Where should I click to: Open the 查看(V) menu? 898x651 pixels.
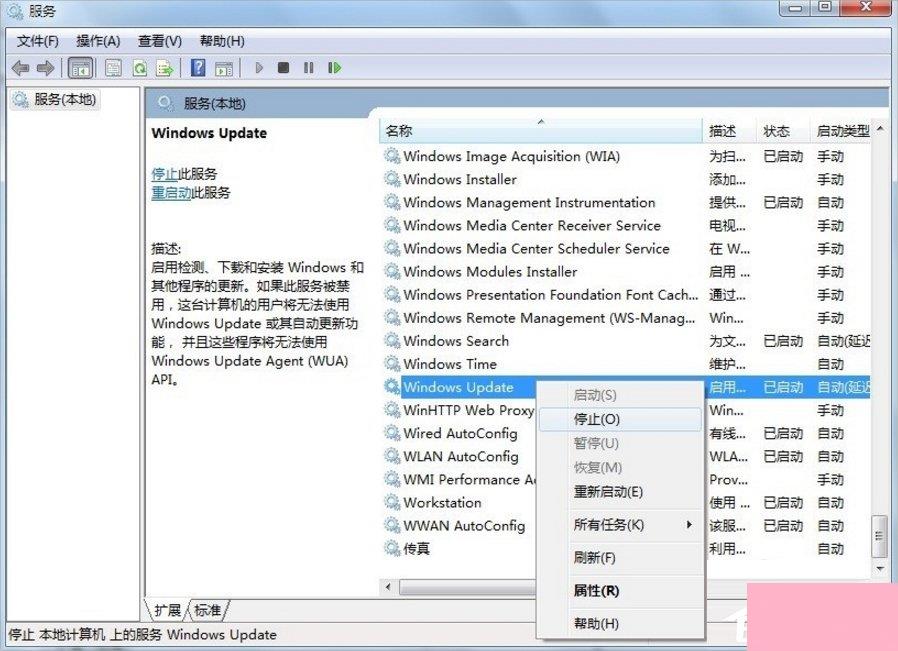tap(160, 41)
